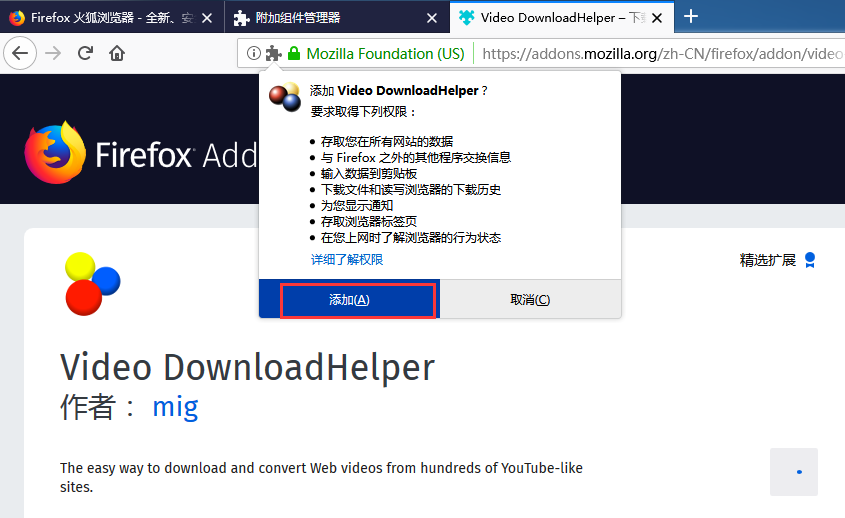The image size is (845, 518).
Task: Open the home page icon
Action: (x=117, y=53)
